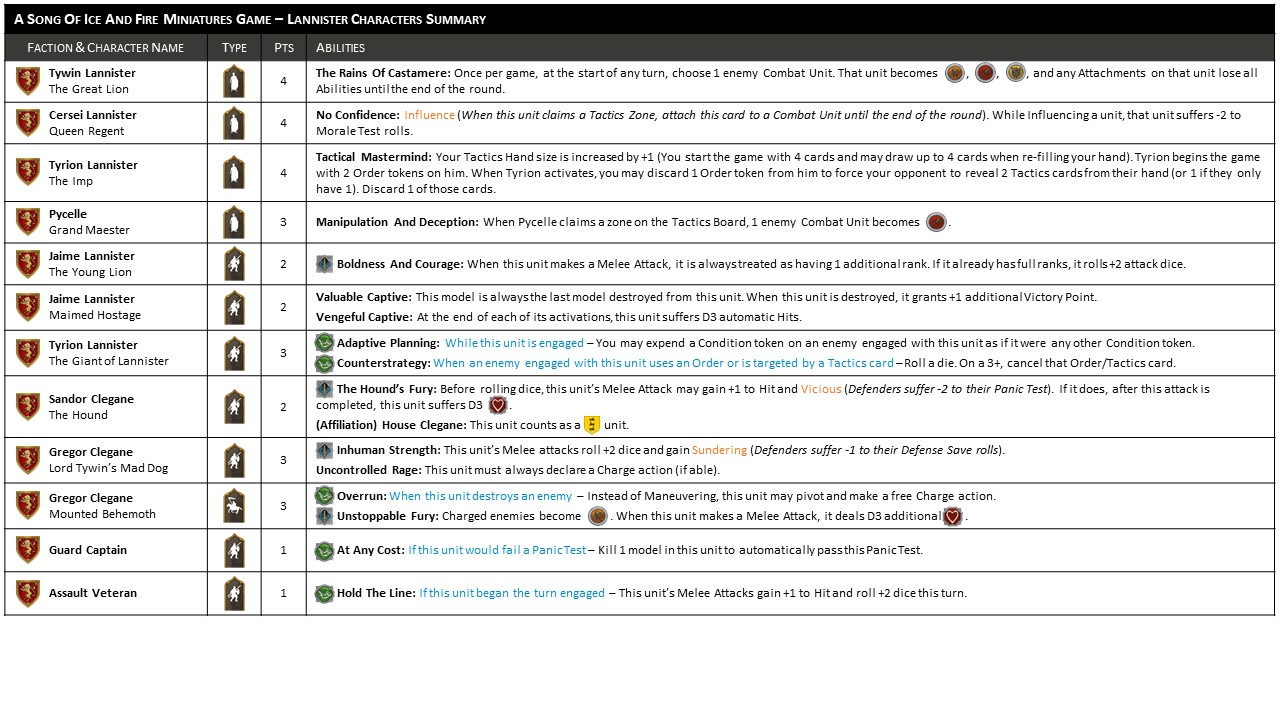Viewport: 1280px width, 720px height.
Task: Select the points value in Pycelle's row
Action: (283, 222)
